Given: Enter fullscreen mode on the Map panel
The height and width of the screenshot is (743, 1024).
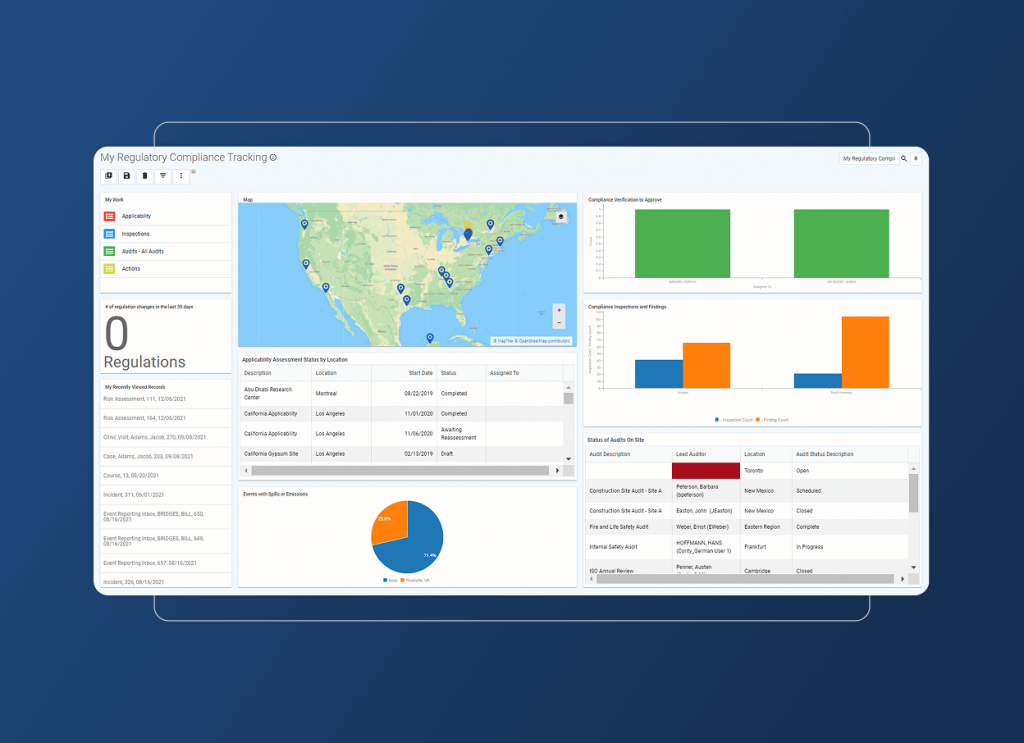Looking at the screenshot, I should tap(561, 216).
